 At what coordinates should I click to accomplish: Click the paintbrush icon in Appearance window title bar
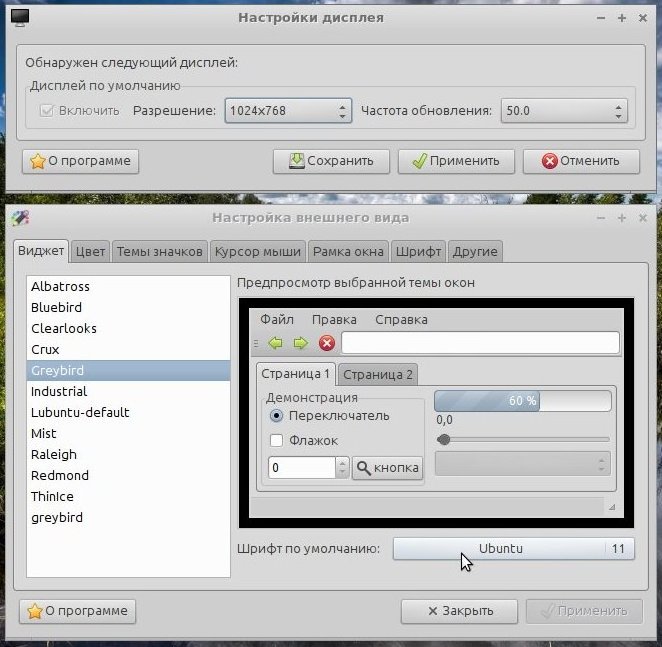(20, 218)
